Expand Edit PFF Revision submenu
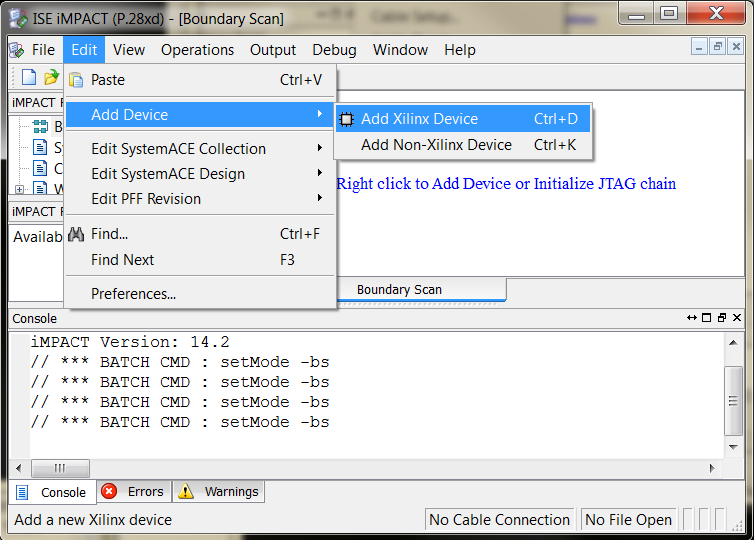The width and height of the screenshot is (754, 540). pos(146,199)
